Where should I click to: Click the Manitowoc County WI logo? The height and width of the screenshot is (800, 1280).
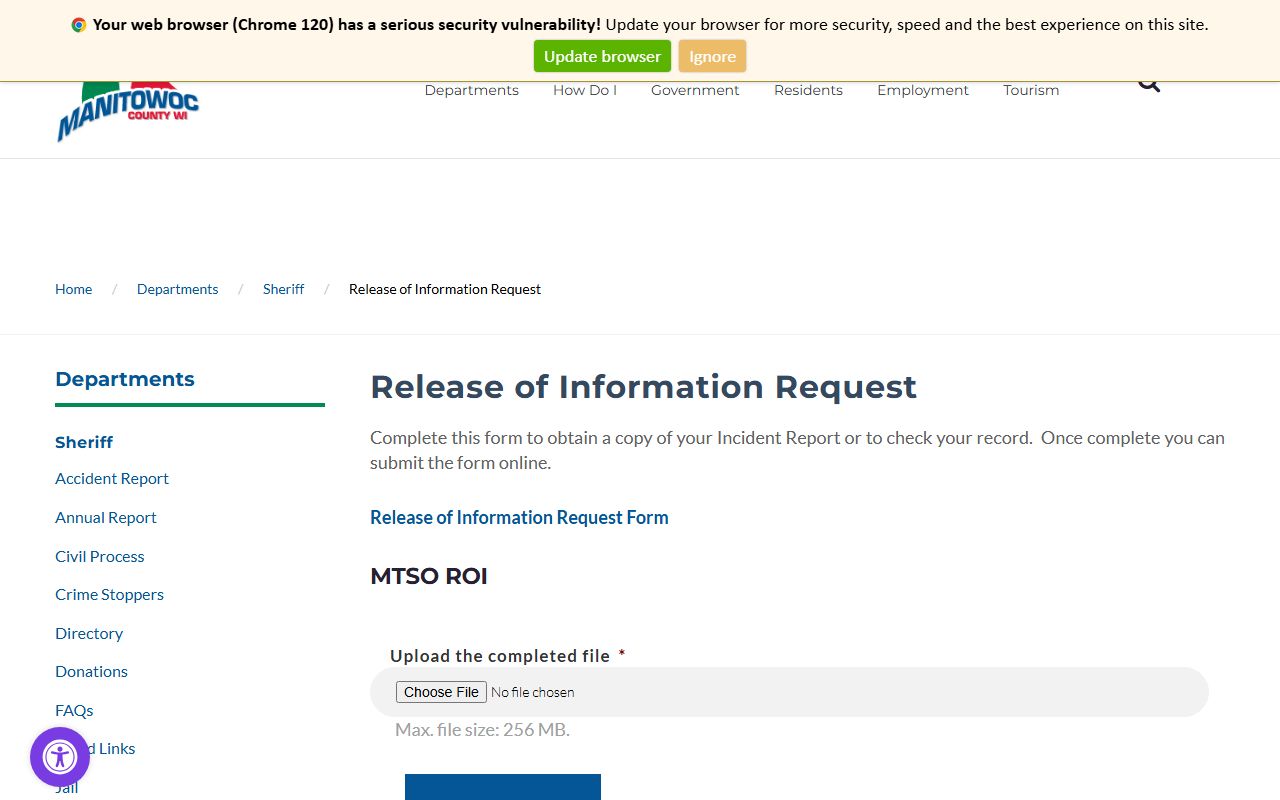(x=128, y=110)
